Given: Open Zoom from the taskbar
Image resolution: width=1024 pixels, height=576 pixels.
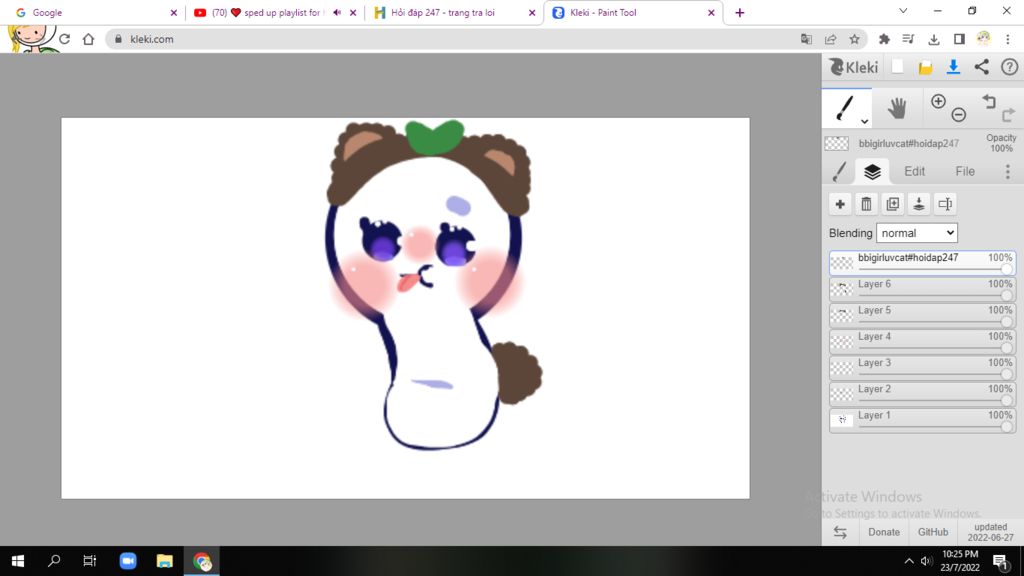Looking at the screenshot, I should point(128,561).
